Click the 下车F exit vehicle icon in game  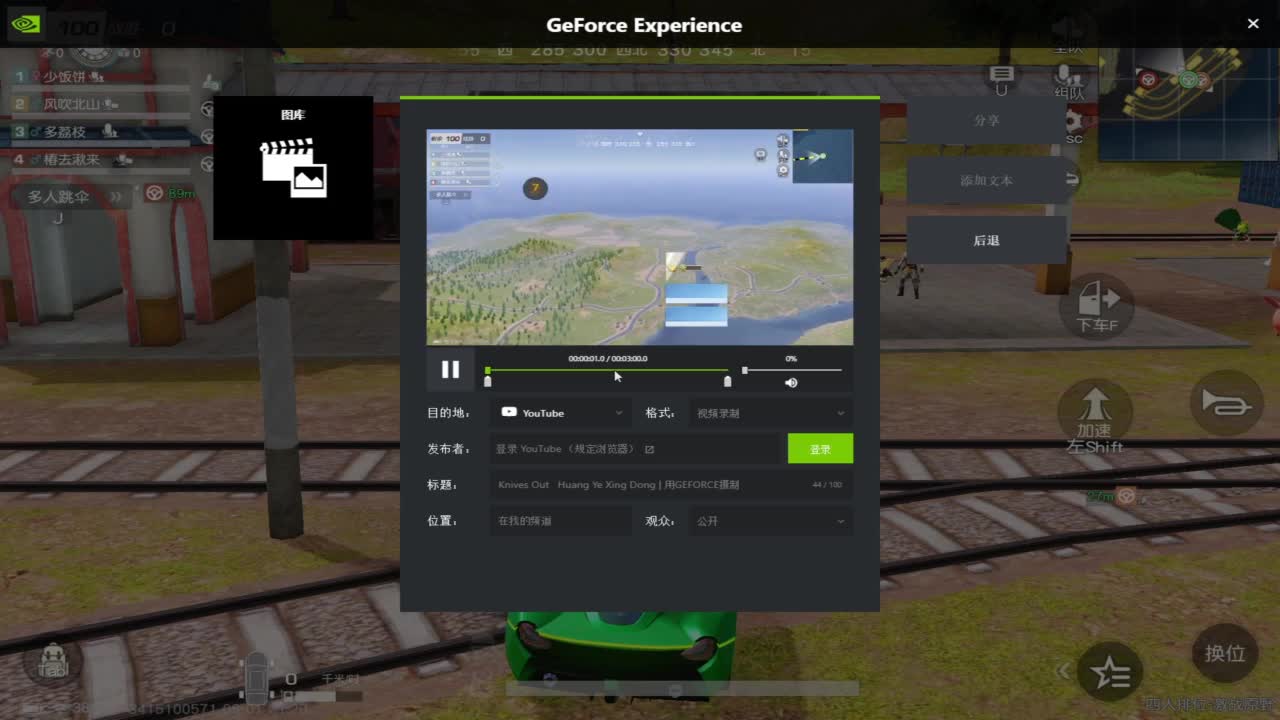coord(1097,306)
